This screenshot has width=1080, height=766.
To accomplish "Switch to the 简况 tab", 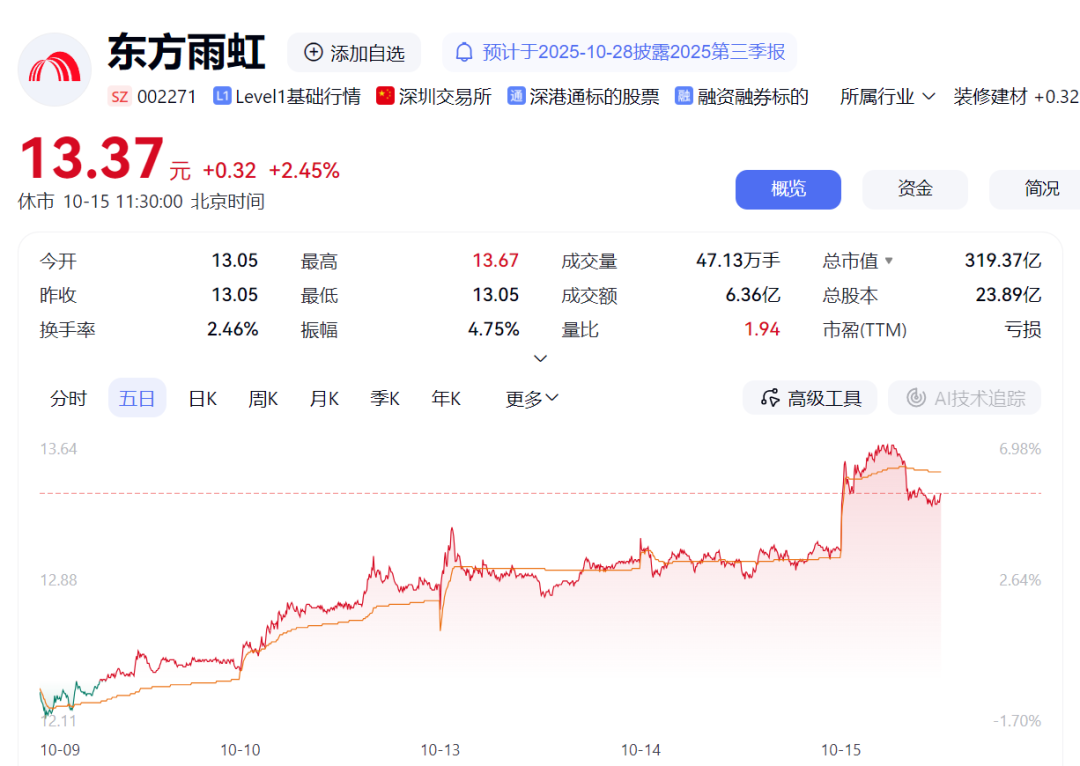I will [x=1035, y=189].
